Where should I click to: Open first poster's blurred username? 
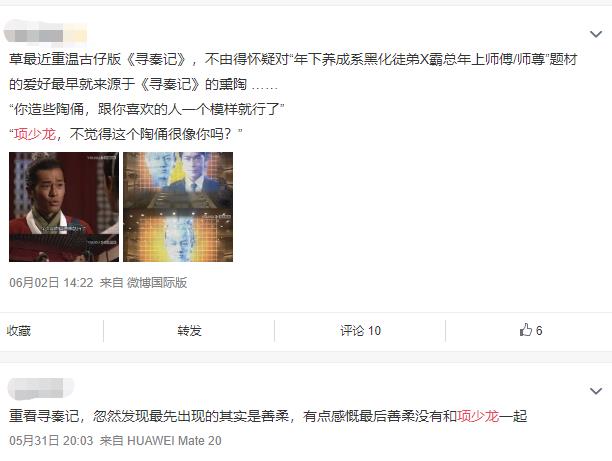45,33
